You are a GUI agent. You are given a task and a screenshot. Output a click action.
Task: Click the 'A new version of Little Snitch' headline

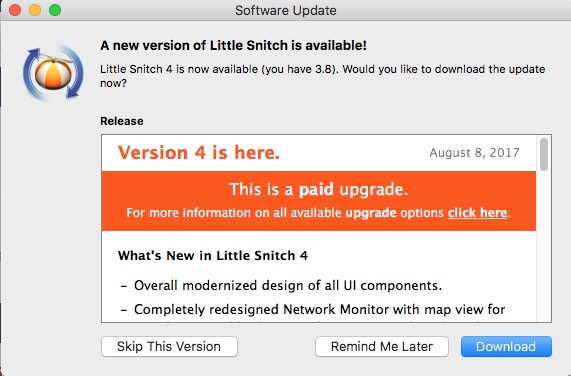click(x=233, y=45)
